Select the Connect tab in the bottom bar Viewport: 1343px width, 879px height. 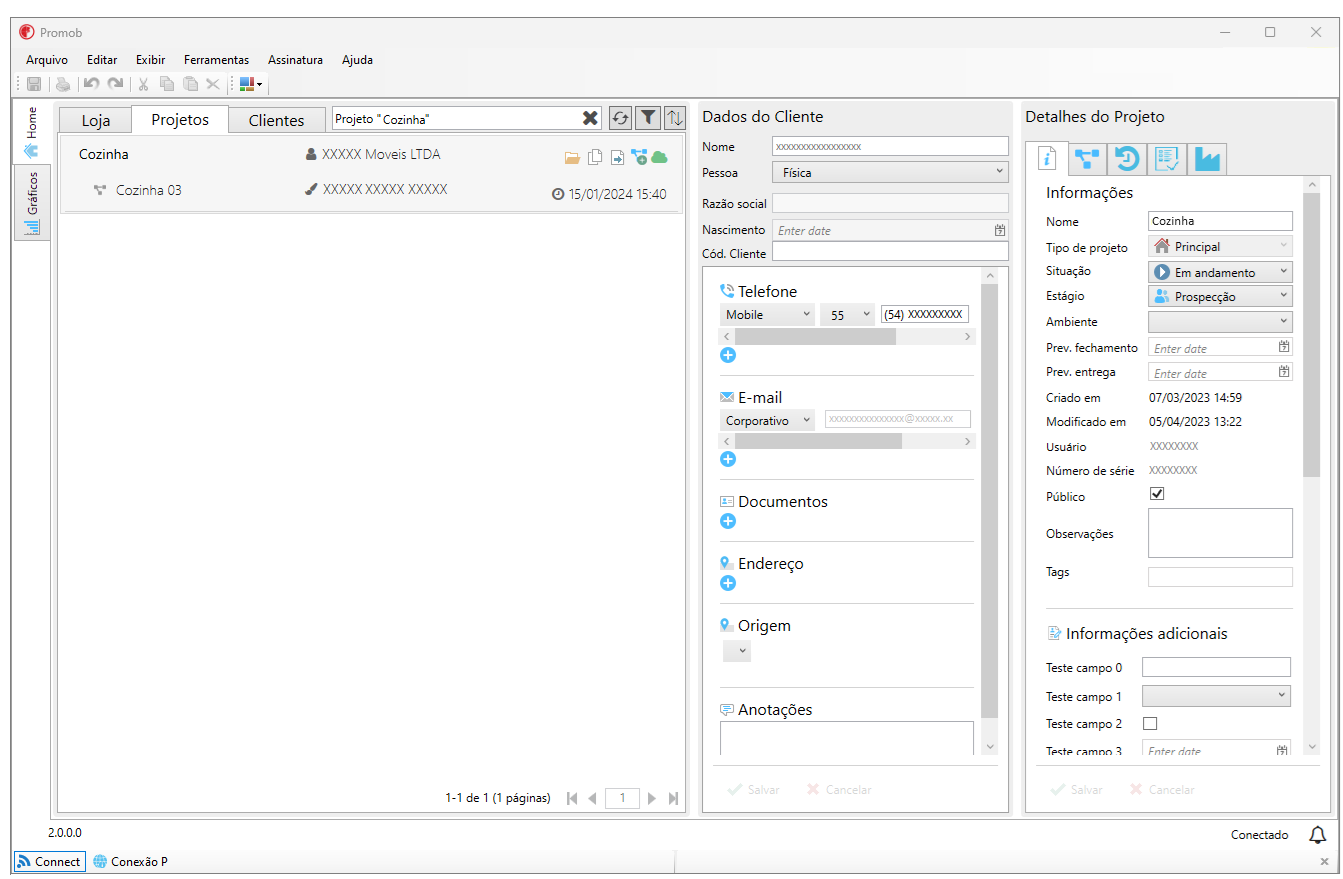pyautogui.click(x=49, y=861)
